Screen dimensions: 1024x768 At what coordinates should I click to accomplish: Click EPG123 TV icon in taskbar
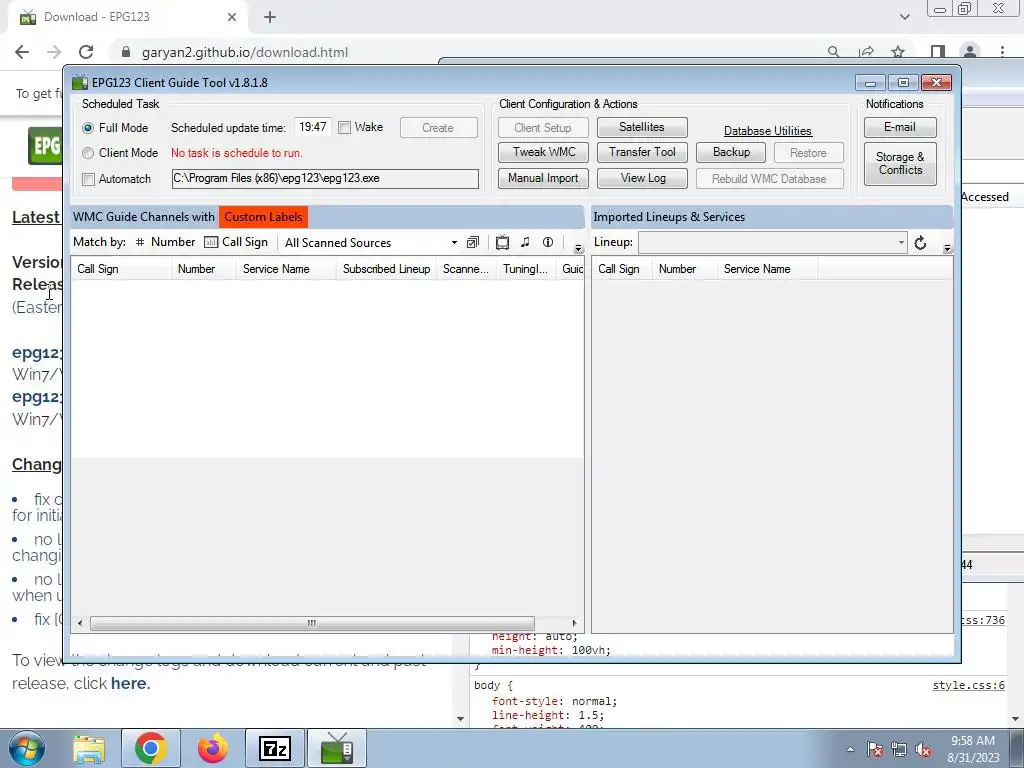337,748
